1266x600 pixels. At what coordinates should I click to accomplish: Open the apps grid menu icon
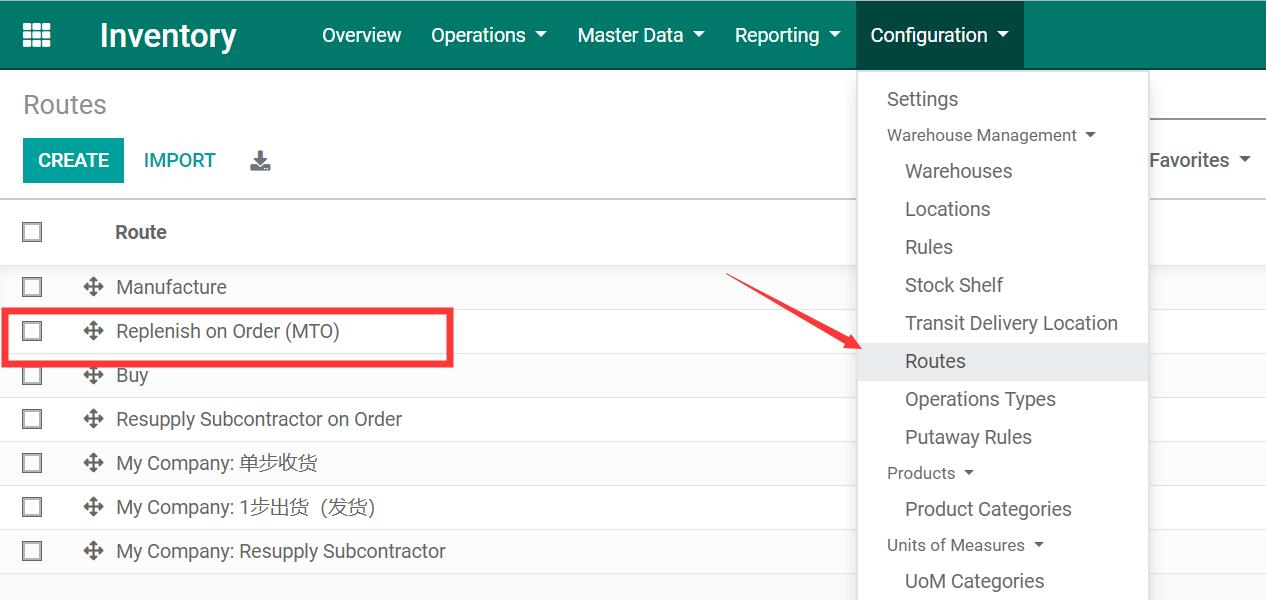[36, 35]
